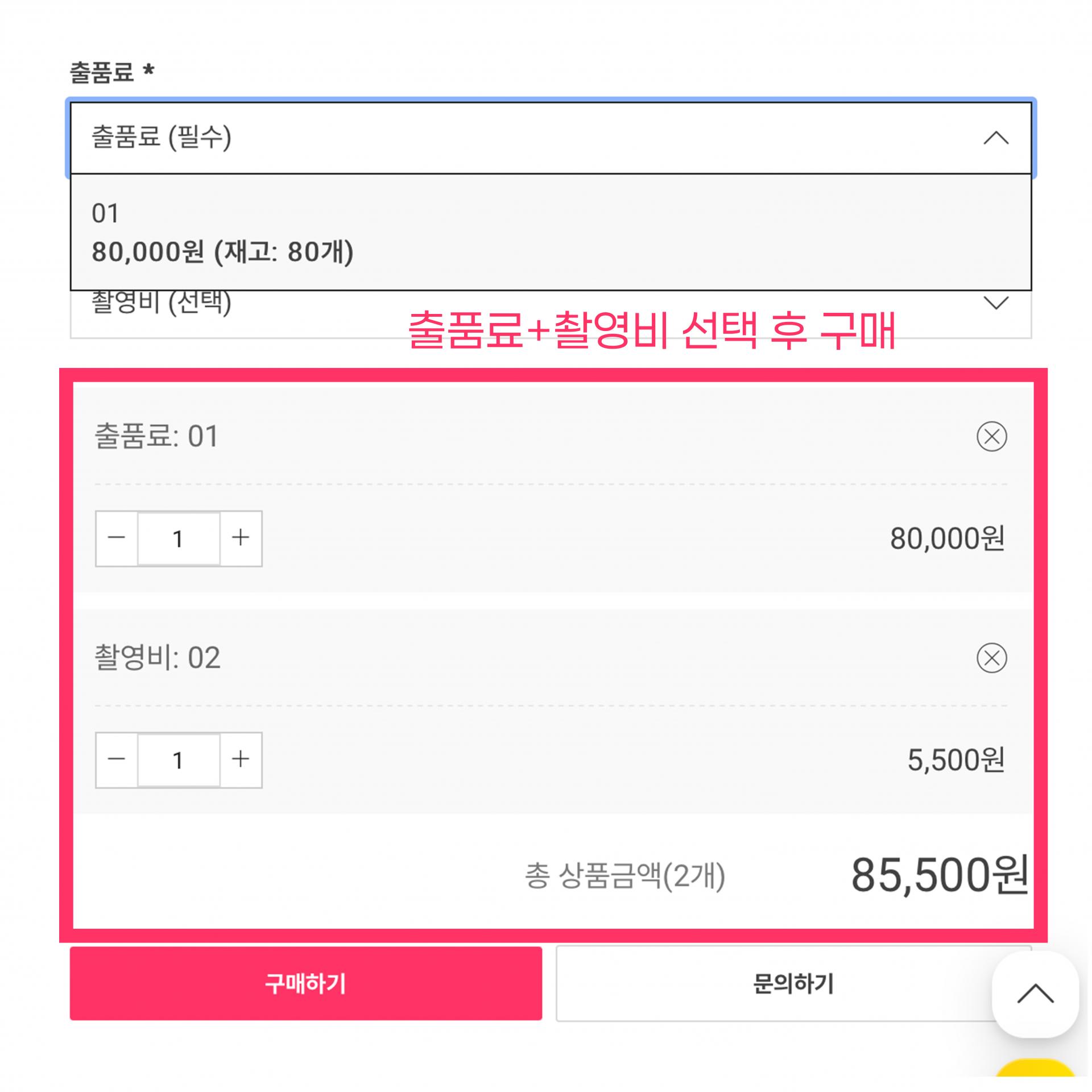Viewport: 1092px width, 1092px height.
Task: Decrease quantity of 촬영비 02
Action: [117, 760]
